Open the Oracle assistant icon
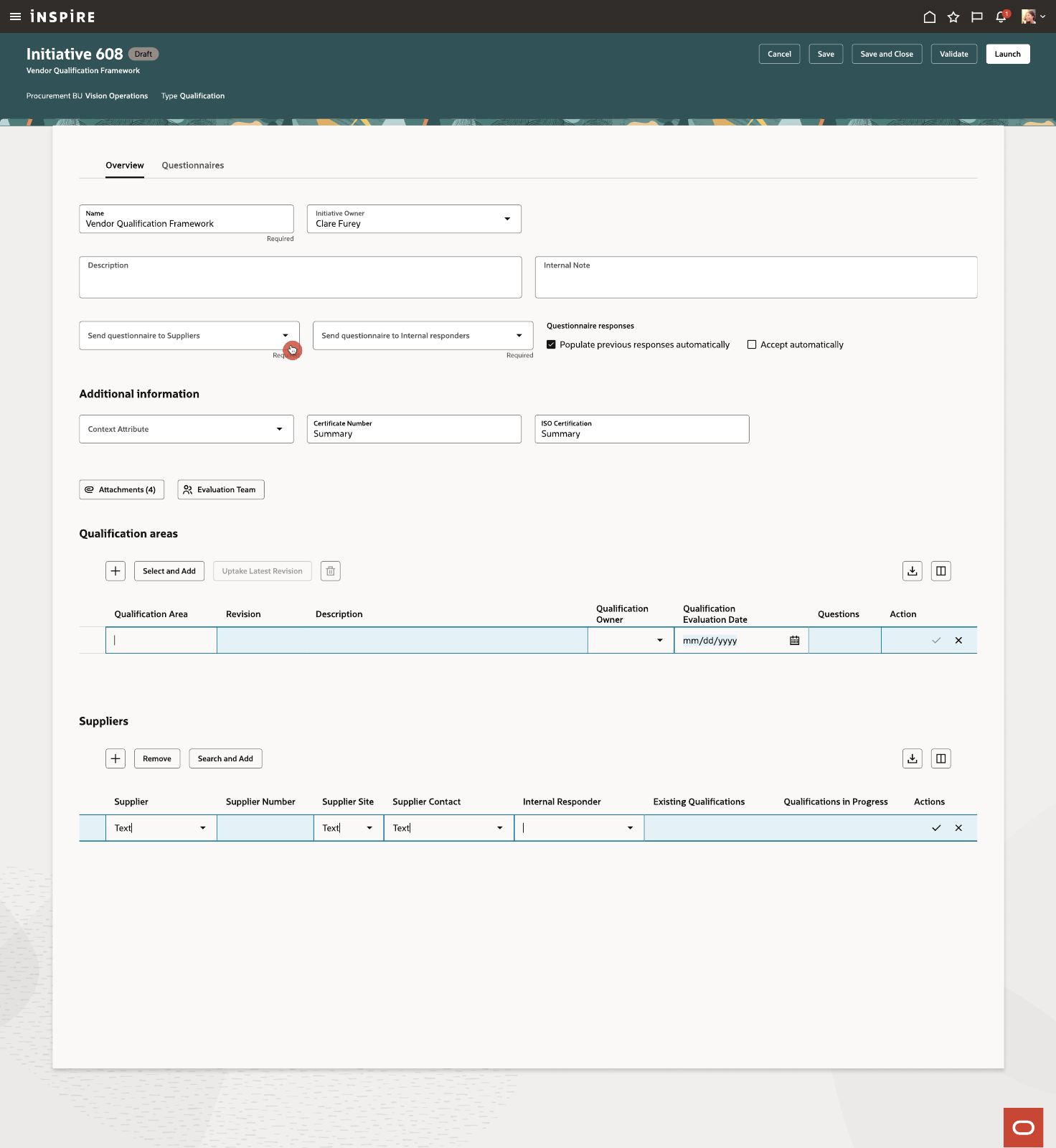Image resolution: width=1056 pixels, height=1148 pixels. click(1024, 1128)
